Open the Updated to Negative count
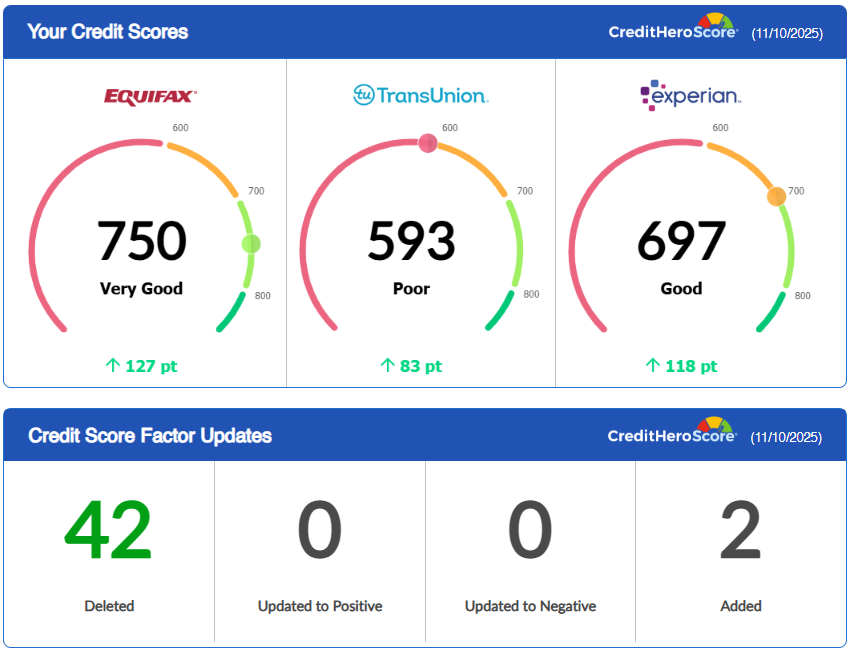This screenshot has height=654, width=852. [x=530, y=532]
